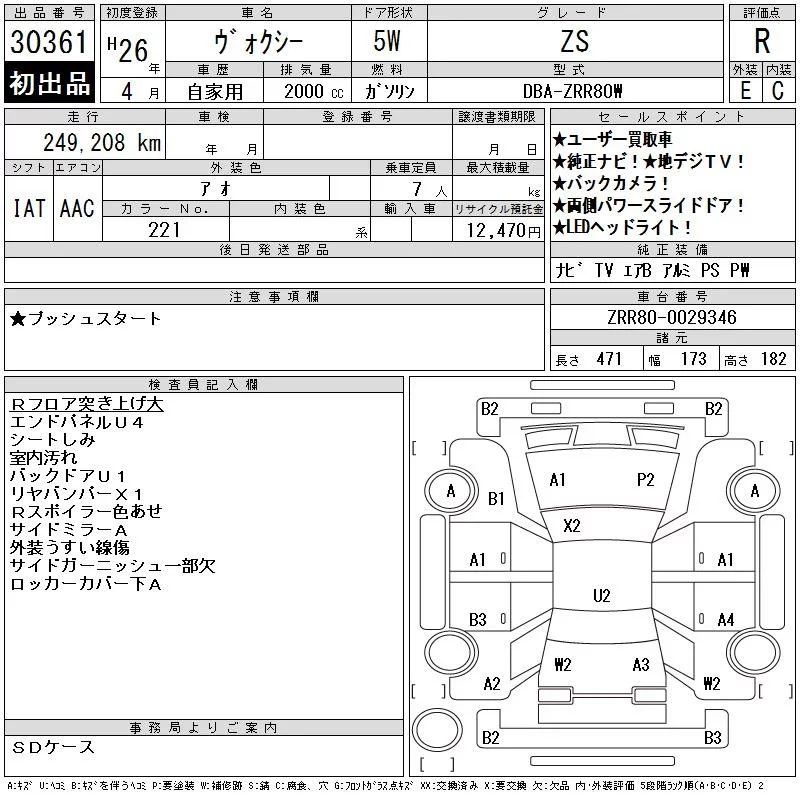
Task: Click the 検査員記入欄 section header
Action: click(204, 384)
